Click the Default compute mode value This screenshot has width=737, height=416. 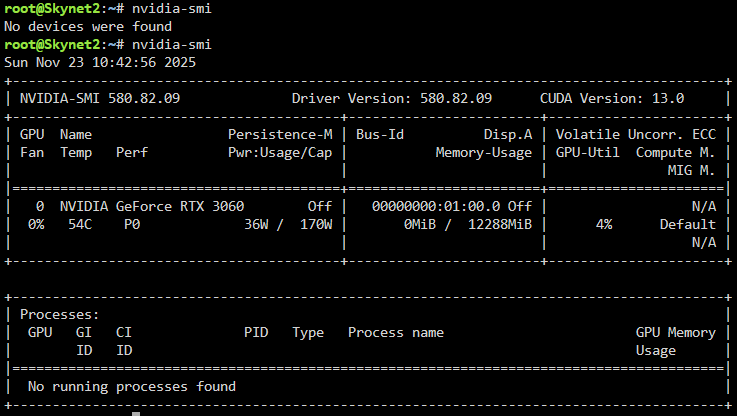pyautogui.click(x=688, y=224)
